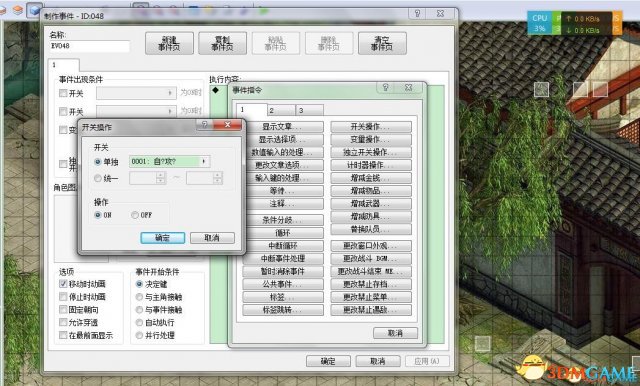Edit the 名称 field containing EV048
The height and width of the screenshot is (386, 640).
(x=89, y=46)
